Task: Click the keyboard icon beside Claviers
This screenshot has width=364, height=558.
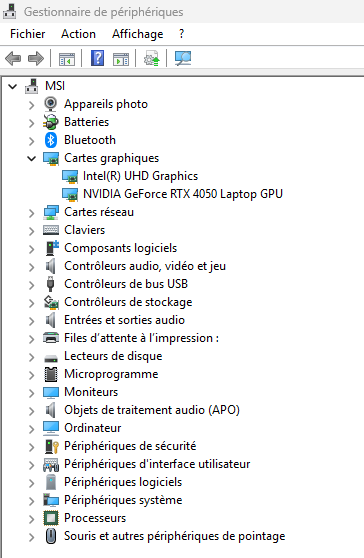Action: pyautogui.click(x=51, y=230)
